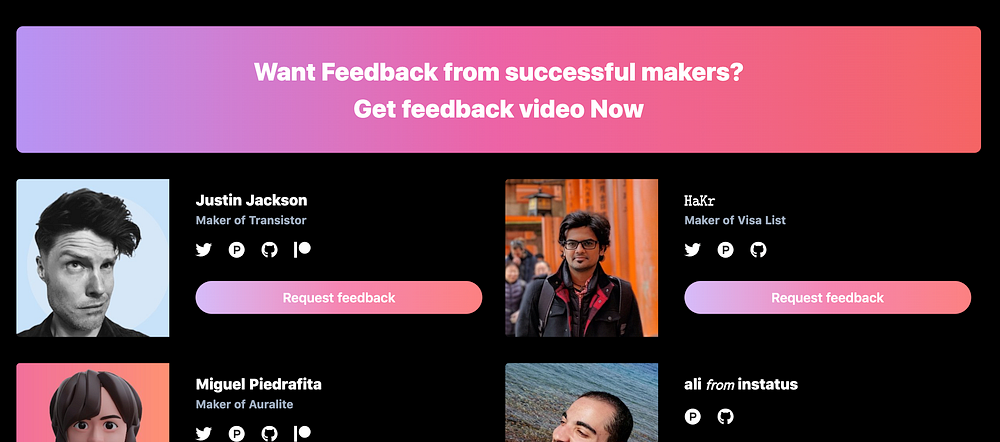Open ali from instatus GitHub icon
Screen dimensions: 1000x442
[725, 417]
